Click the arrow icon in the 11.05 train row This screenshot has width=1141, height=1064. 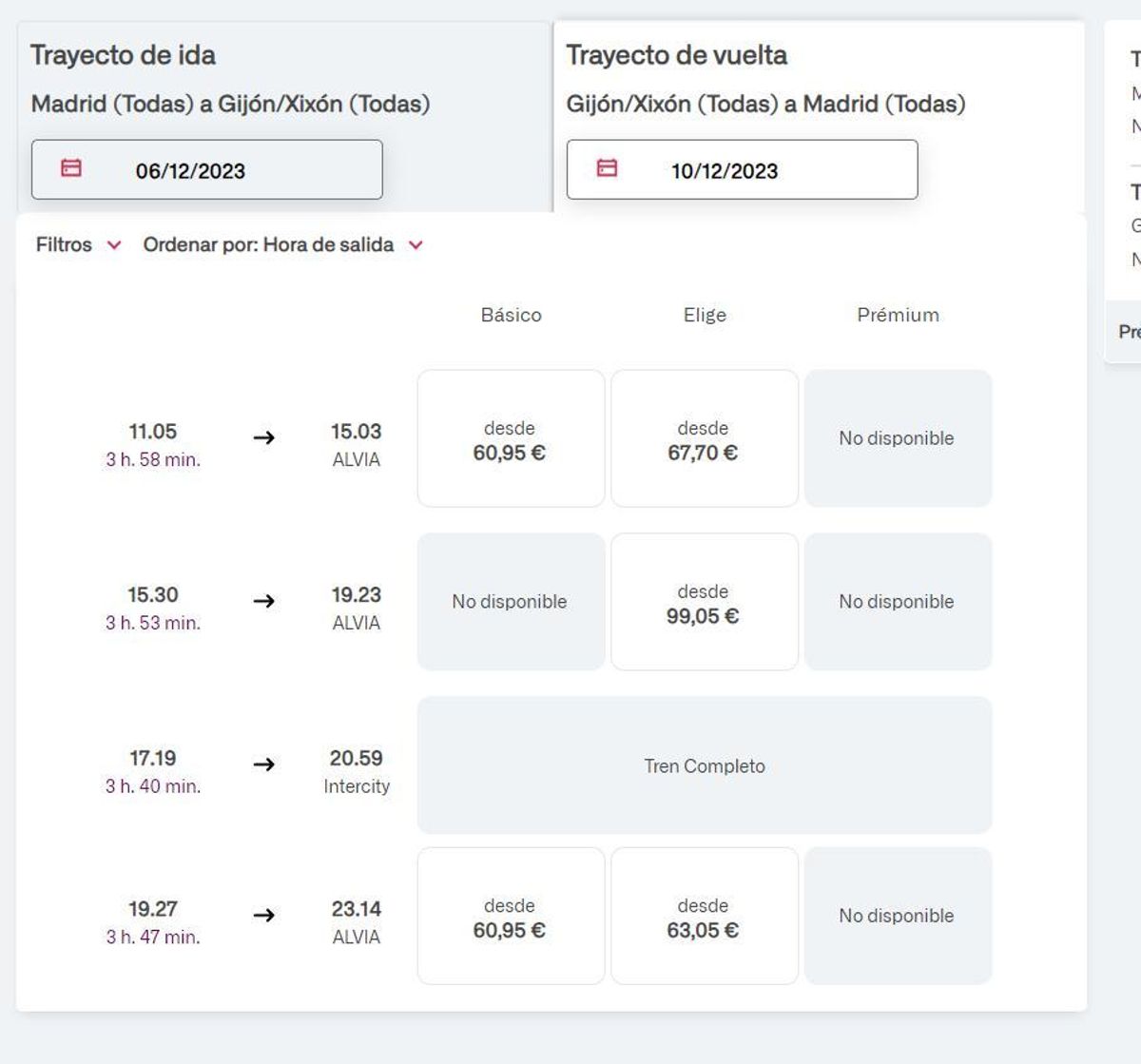[264, 437]
